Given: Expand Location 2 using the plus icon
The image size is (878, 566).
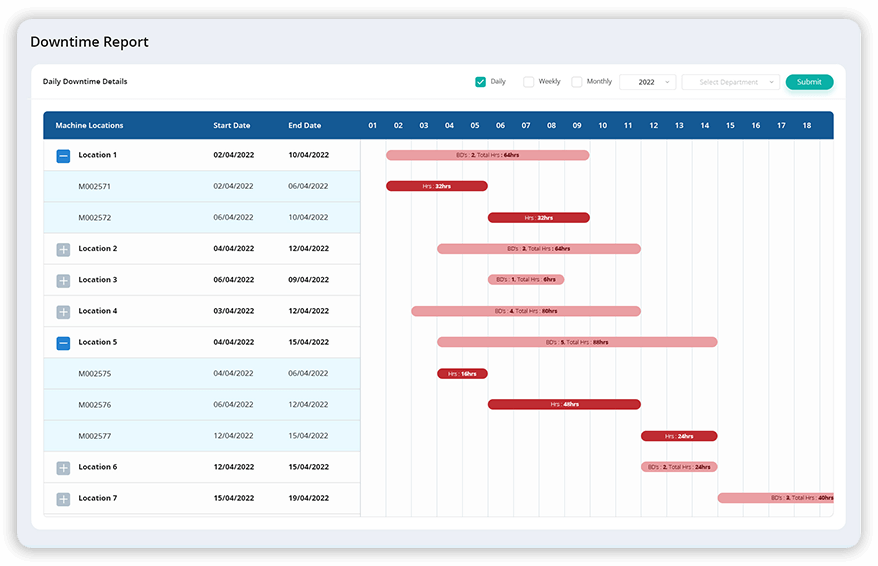Looking at the screenshot, I should [x=63, y=249].
